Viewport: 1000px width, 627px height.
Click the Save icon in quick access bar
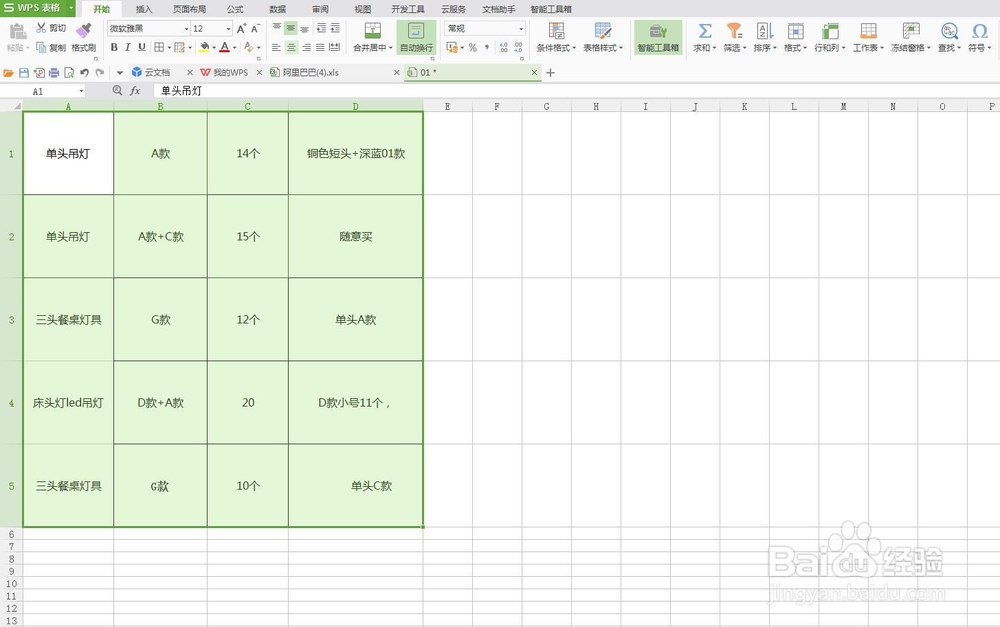21,72
